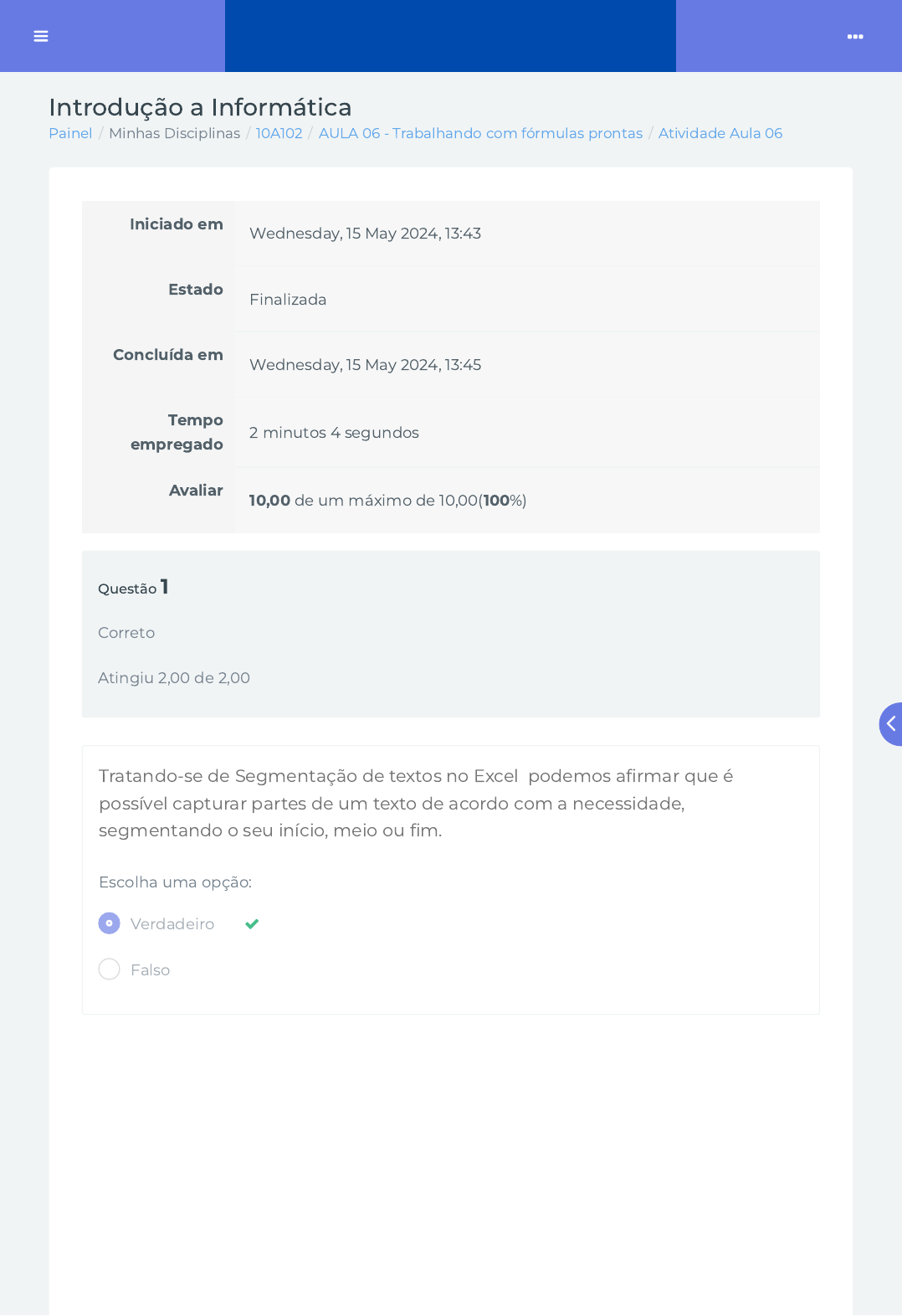The width and height of the screenshot is (902, 1316).
Task: Click the Atingiu 2,00 de 2,00 text
Action: (174, 678)
